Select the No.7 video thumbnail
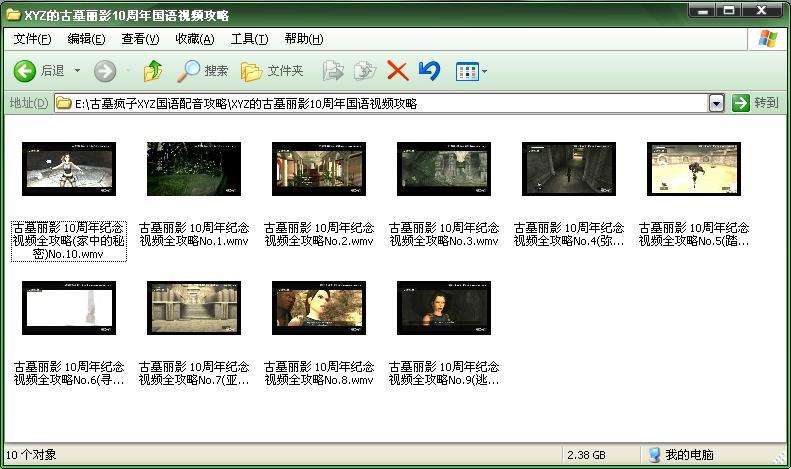 click(194, 308)
